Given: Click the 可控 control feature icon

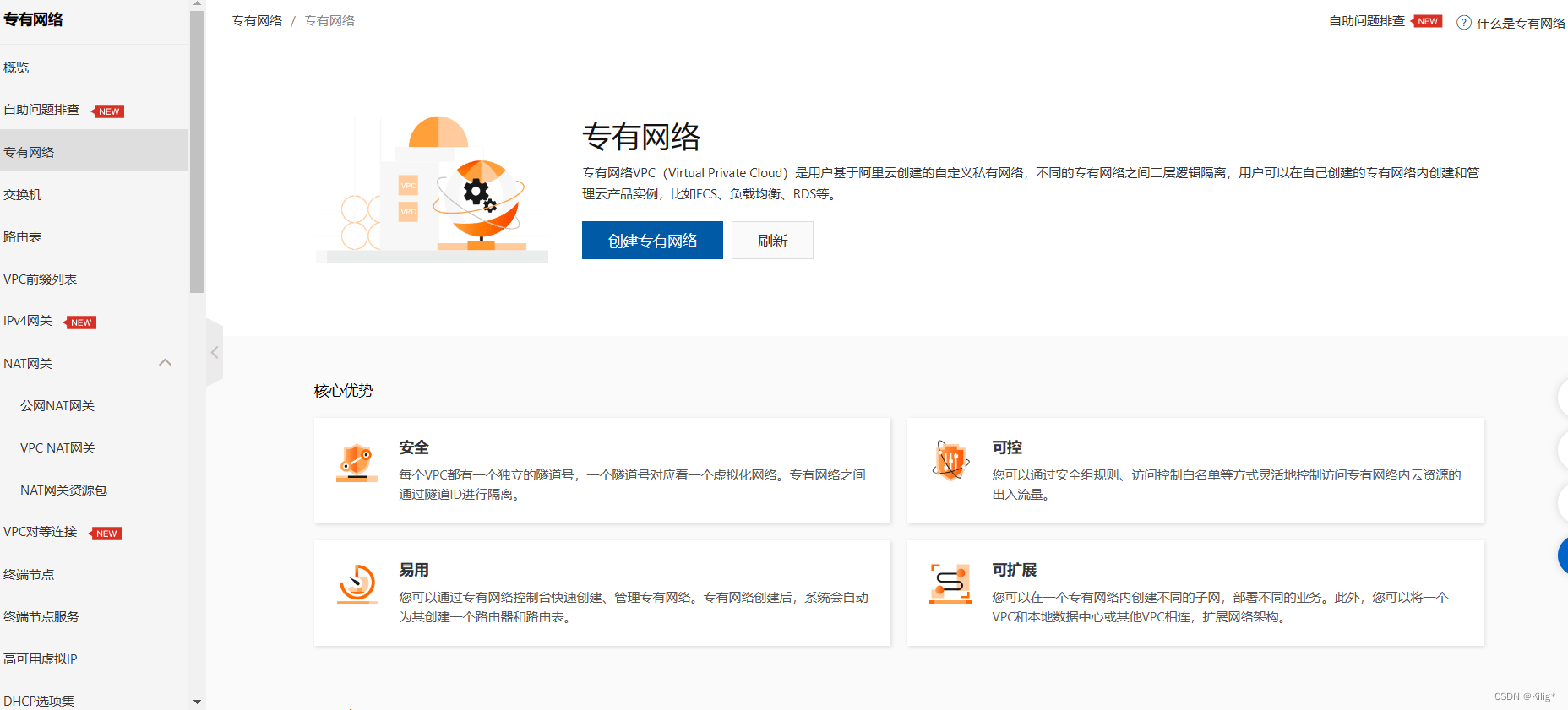Looking at the screenshot, I should point(950,461).
